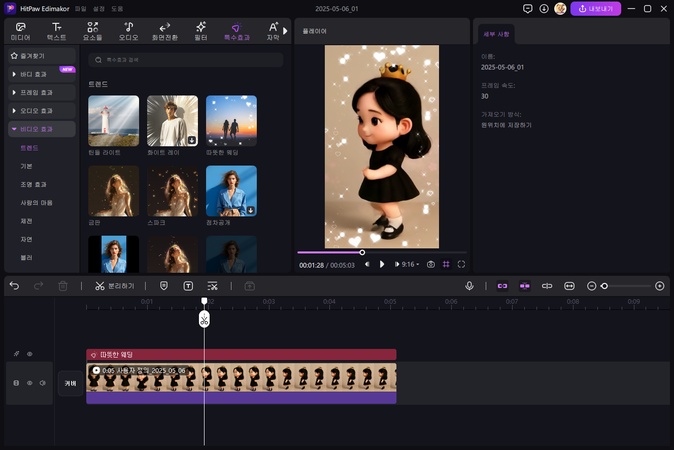Screen dimensions: 674x450
Task: Click the timeline zoom slider handle
Action: tap(604, 286)
